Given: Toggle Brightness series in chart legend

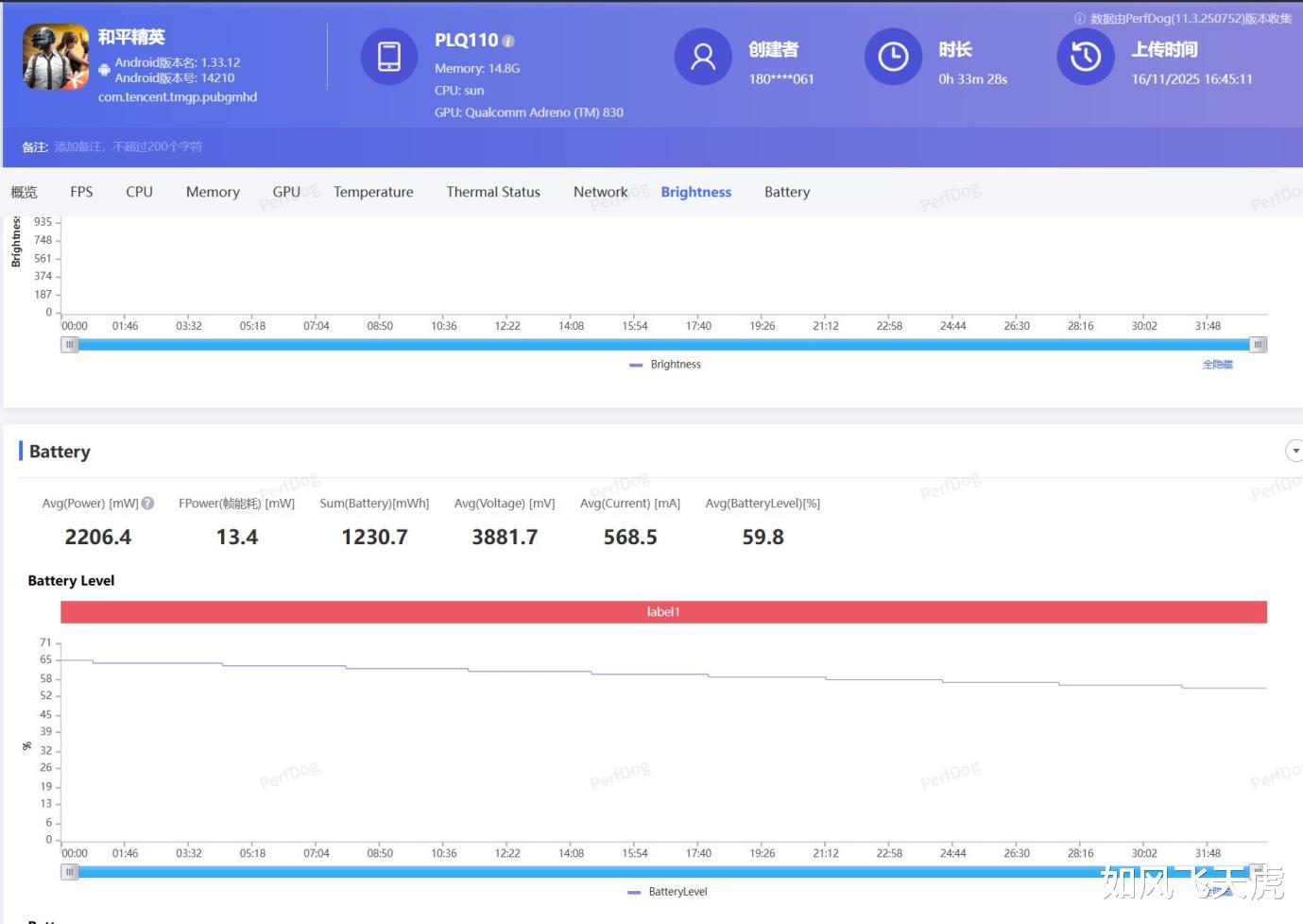Looking at the screenshot, I should click(x=665, y=365).
